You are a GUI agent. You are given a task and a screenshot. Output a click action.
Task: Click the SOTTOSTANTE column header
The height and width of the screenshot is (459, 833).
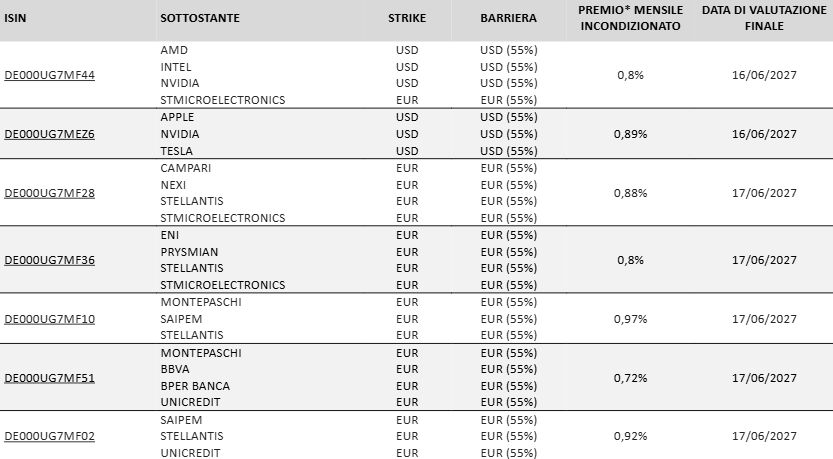[x=200, y=18]
